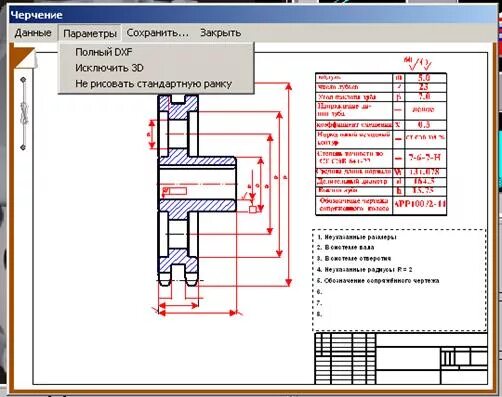Click note 3 В системе отверстия

point(354,258)
